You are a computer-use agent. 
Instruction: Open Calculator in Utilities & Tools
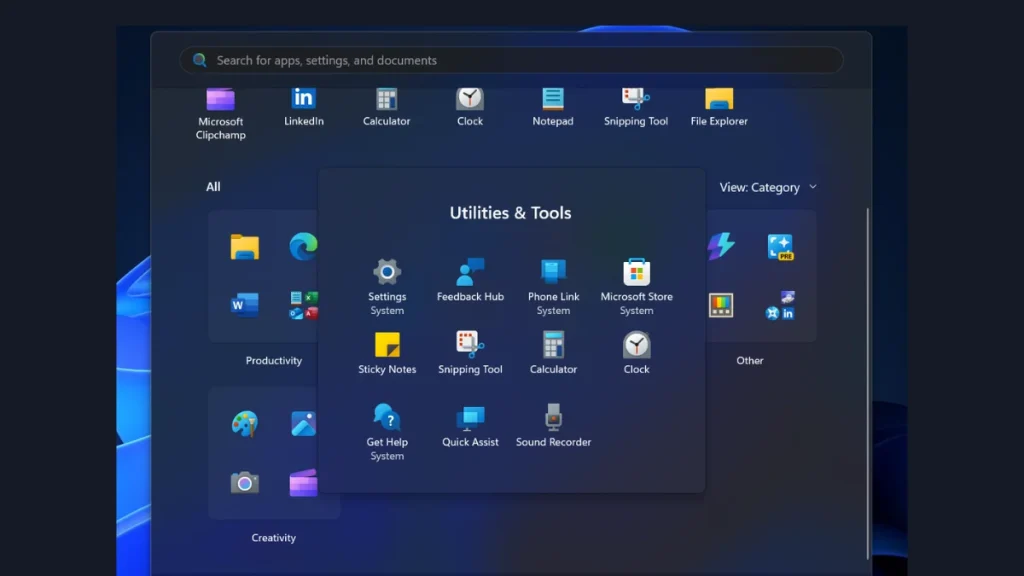click(x=553, y=353)
